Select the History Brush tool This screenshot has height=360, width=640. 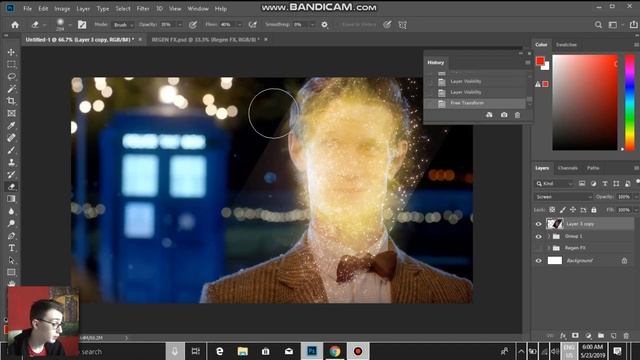coord(11,174)
